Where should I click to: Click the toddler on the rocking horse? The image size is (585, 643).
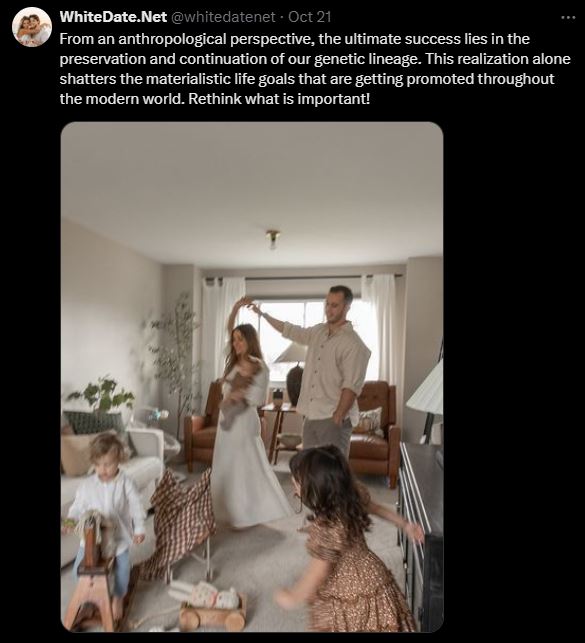pos(108,508)
